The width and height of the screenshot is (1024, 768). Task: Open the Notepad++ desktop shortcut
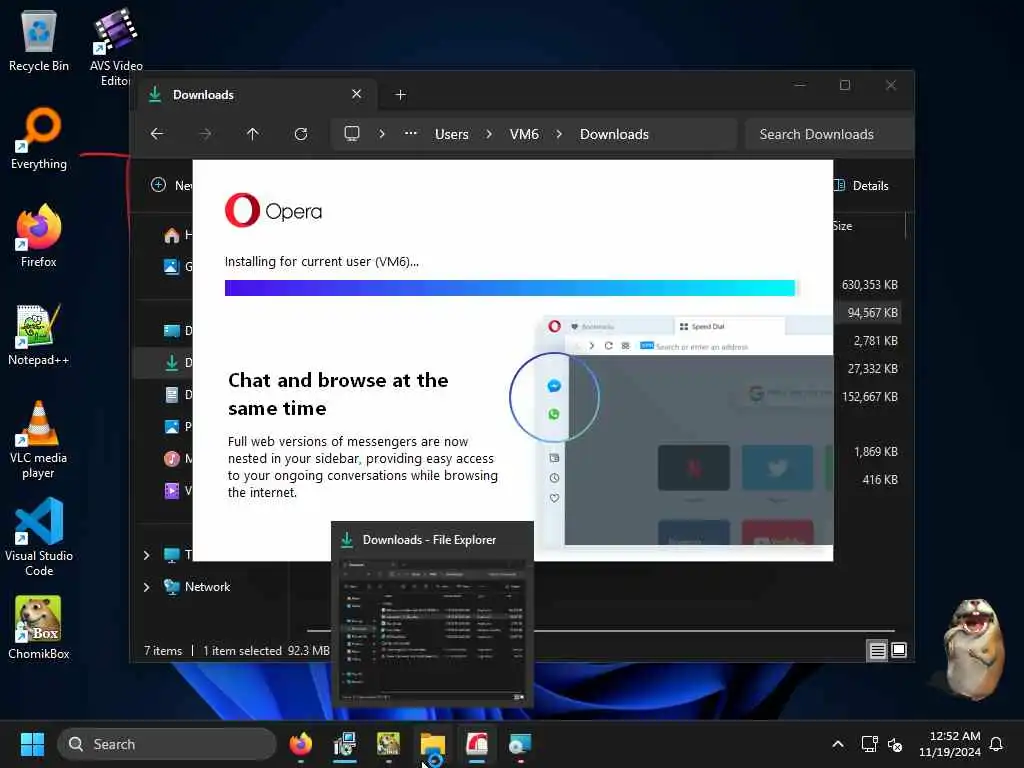point(39,334)
